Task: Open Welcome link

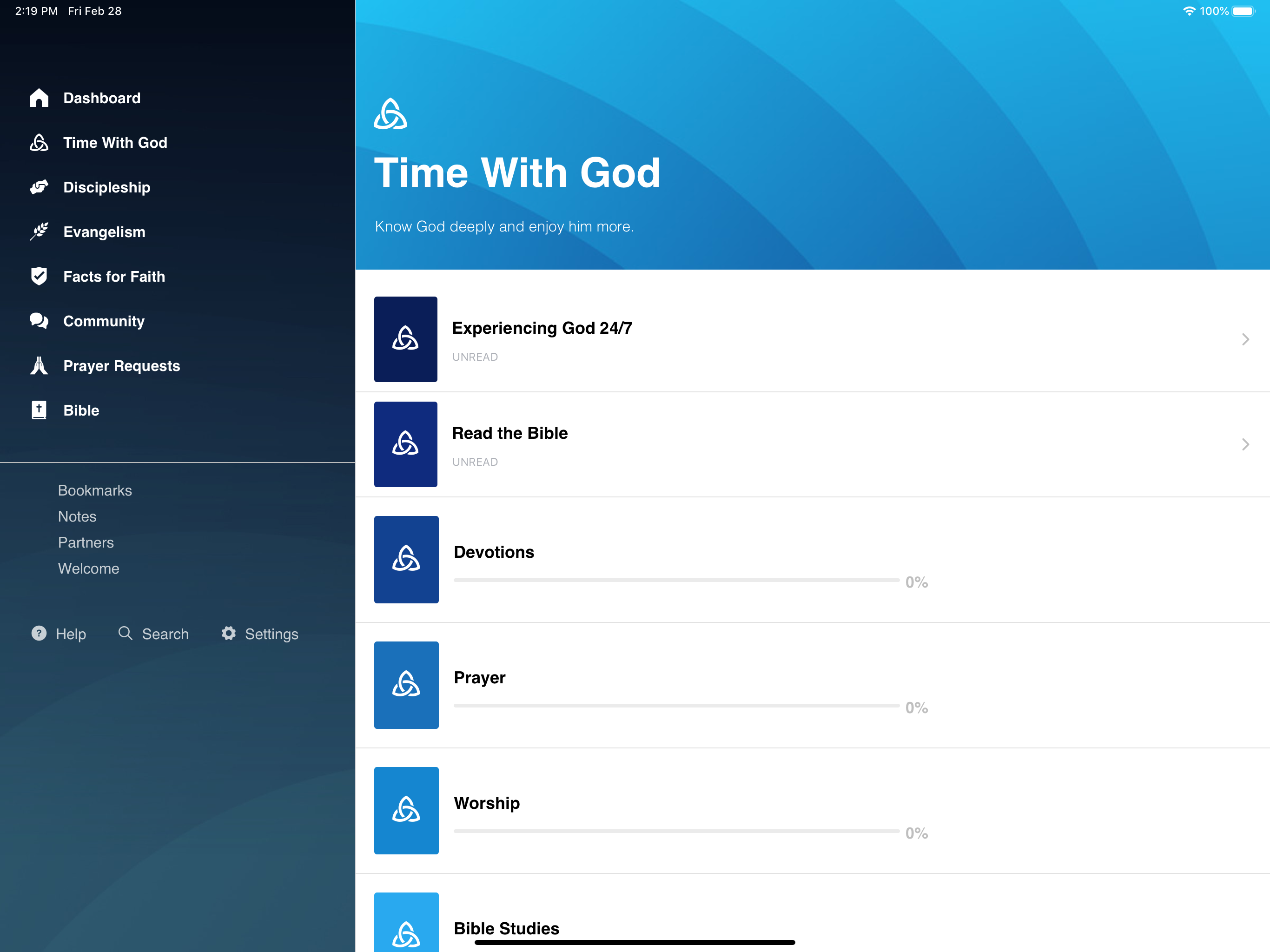Action: point(88,569)
